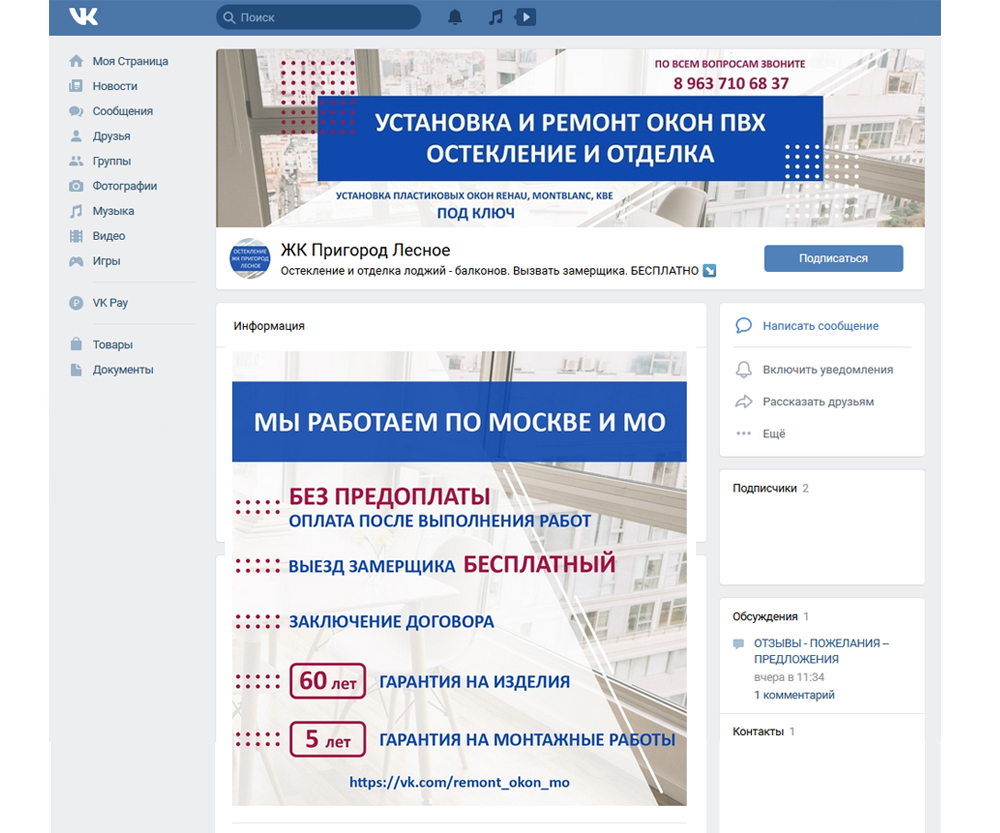Click the home icon beside Моя Страница
Viewport: 1000px width, 833px height.
pos(76,61)
